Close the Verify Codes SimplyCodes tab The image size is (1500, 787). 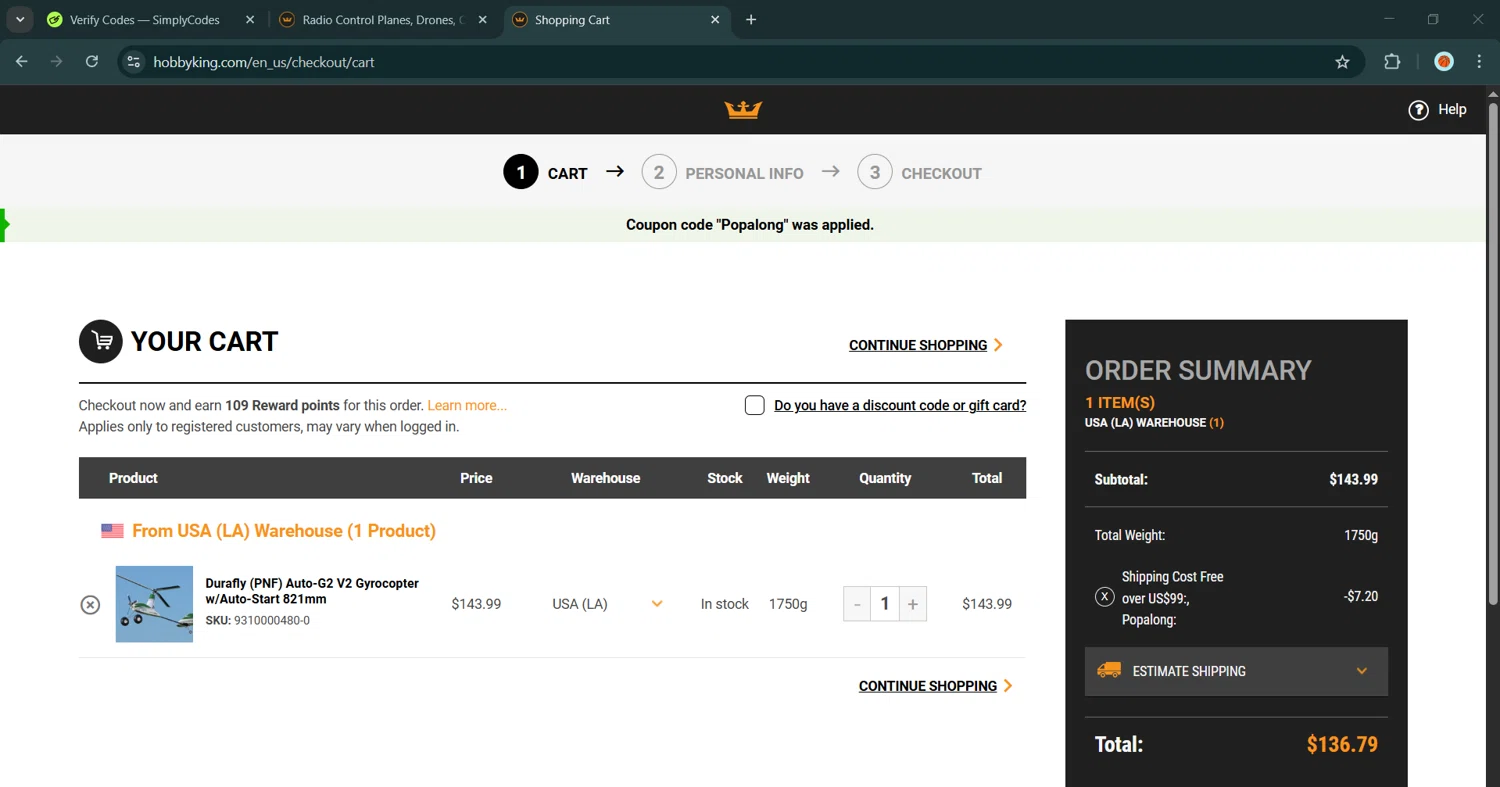pos(250,20)
